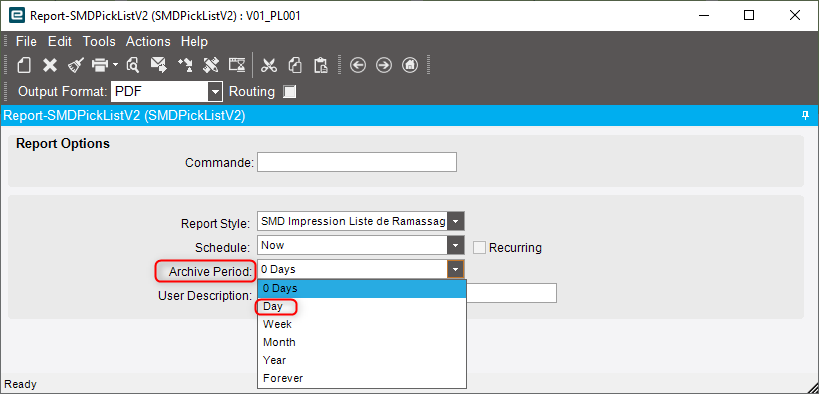Choose Forever archive period option
This screenshot has height=394, width=819.
361,378
